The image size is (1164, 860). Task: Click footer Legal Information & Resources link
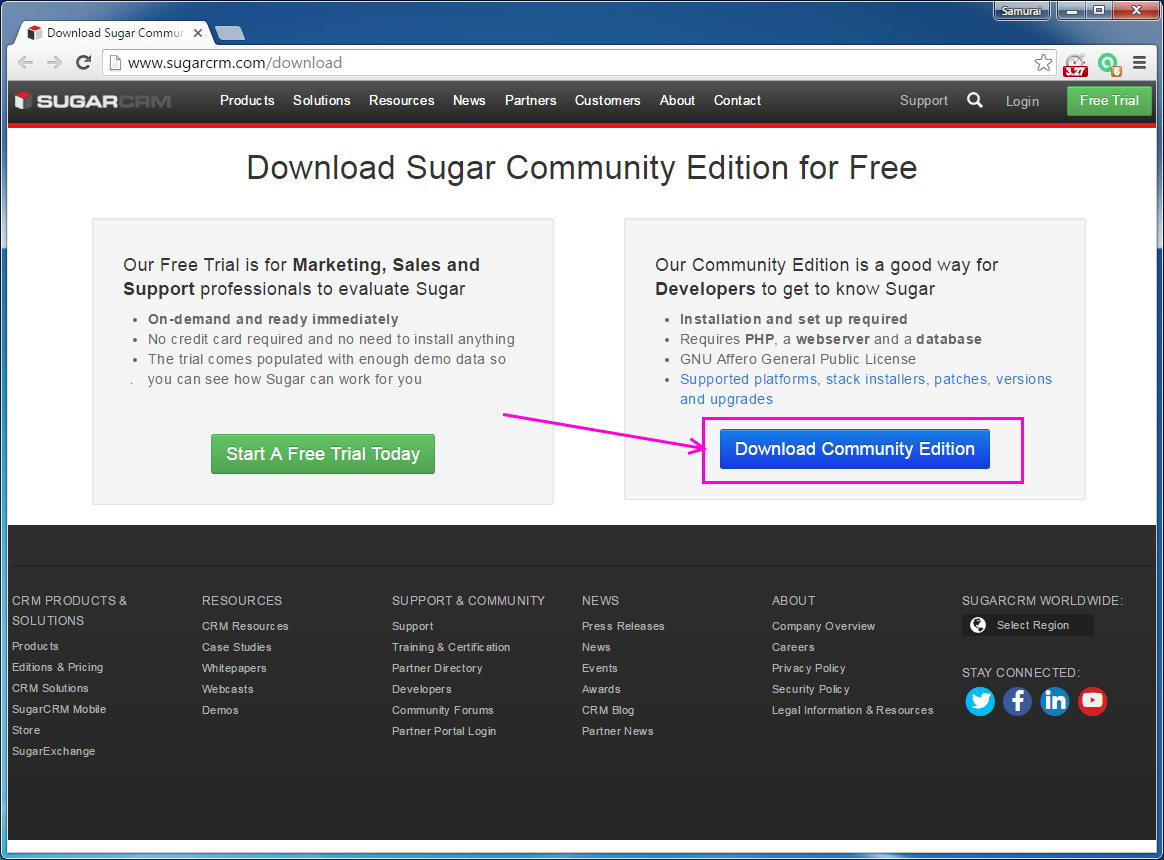(x=852, y=710)
